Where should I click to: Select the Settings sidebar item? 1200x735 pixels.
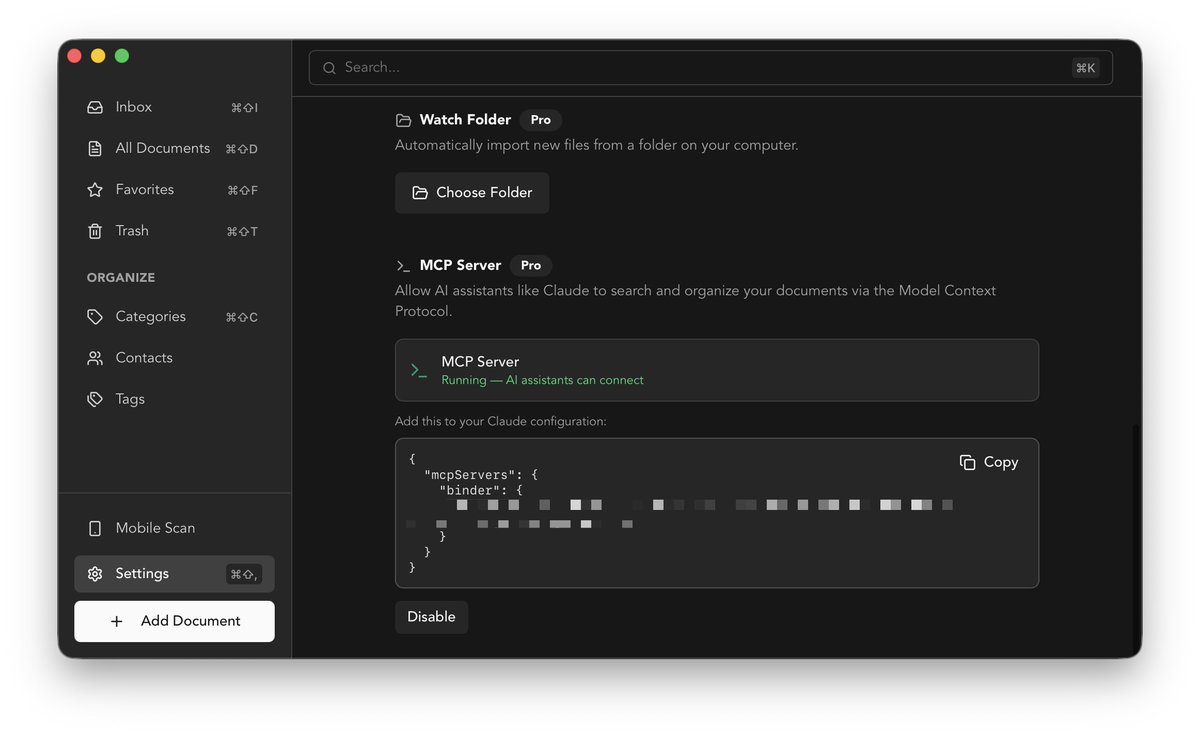[174, 574]
